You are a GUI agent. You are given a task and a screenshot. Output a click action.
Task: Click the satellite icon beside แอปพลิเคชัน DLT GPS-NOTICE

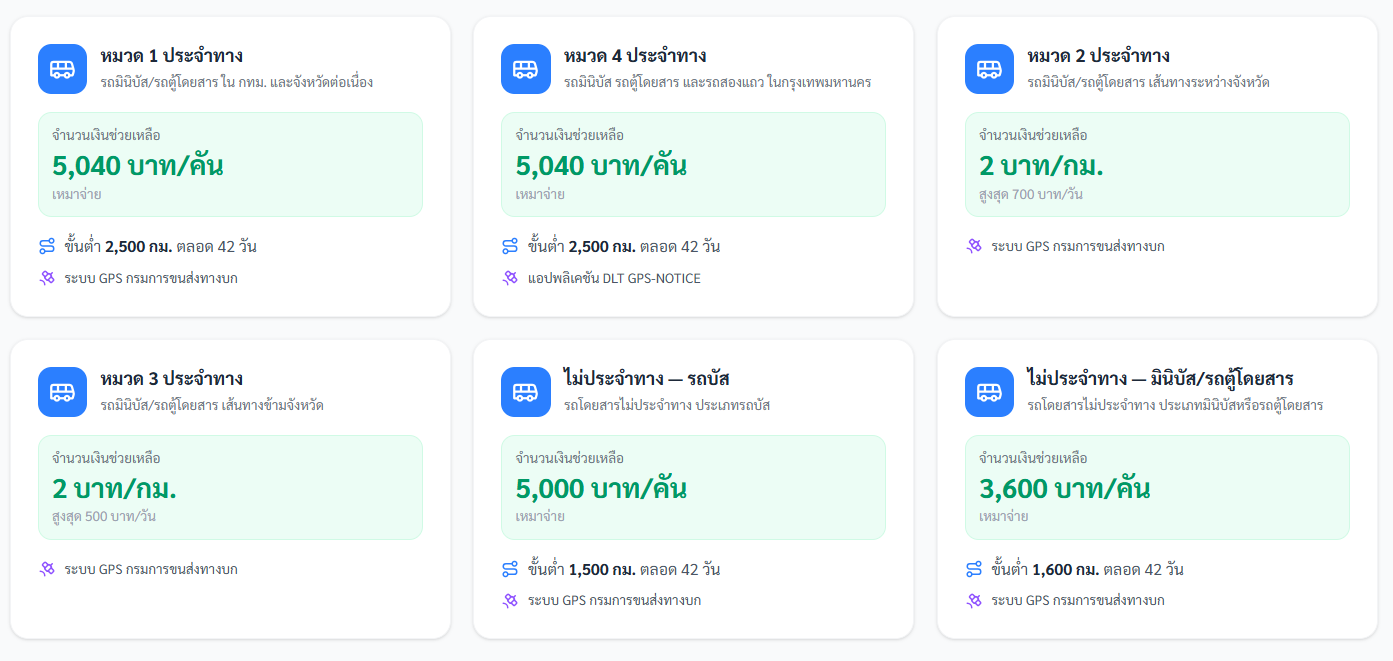[x=510, y=278]
